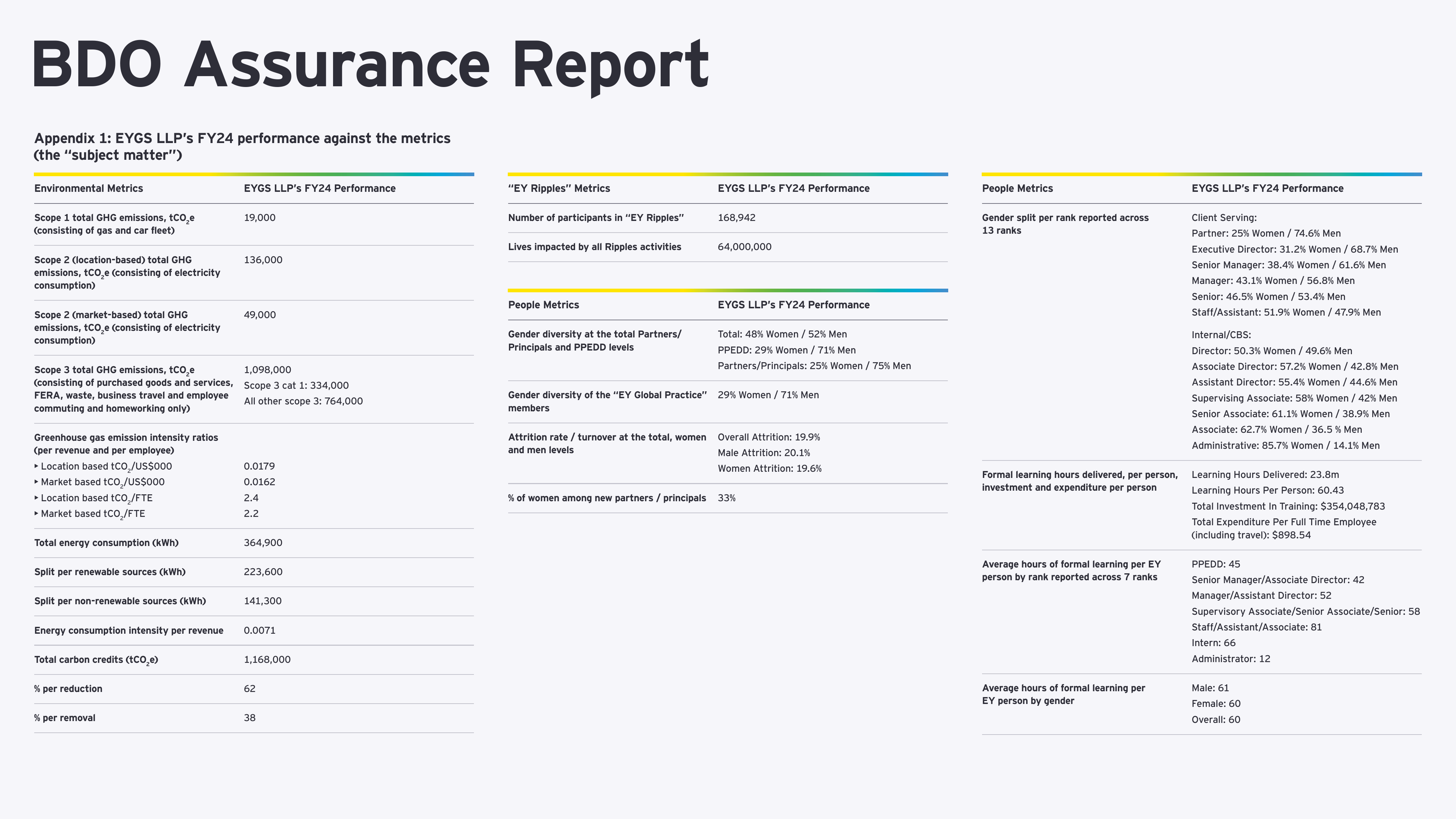Click total carbon credits value '1,168,000'
The image size is (1456, 819).
(267, 660)
